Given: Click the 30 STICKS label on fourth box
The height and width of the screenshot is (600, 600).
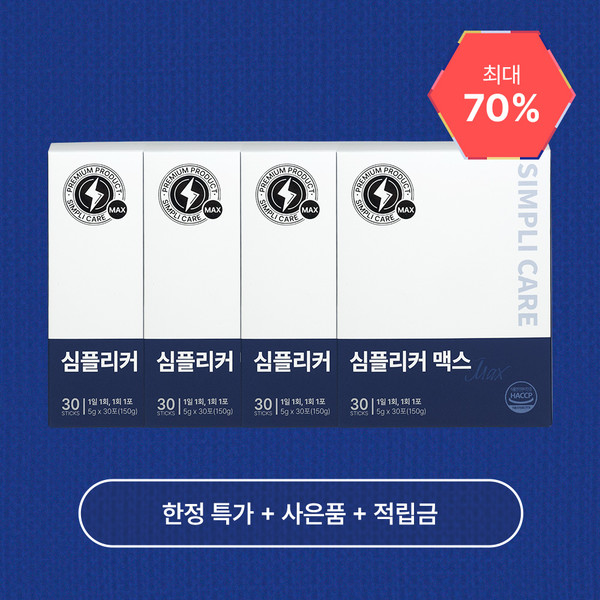Looking at the screenshot, I should (x=359, y=406).
